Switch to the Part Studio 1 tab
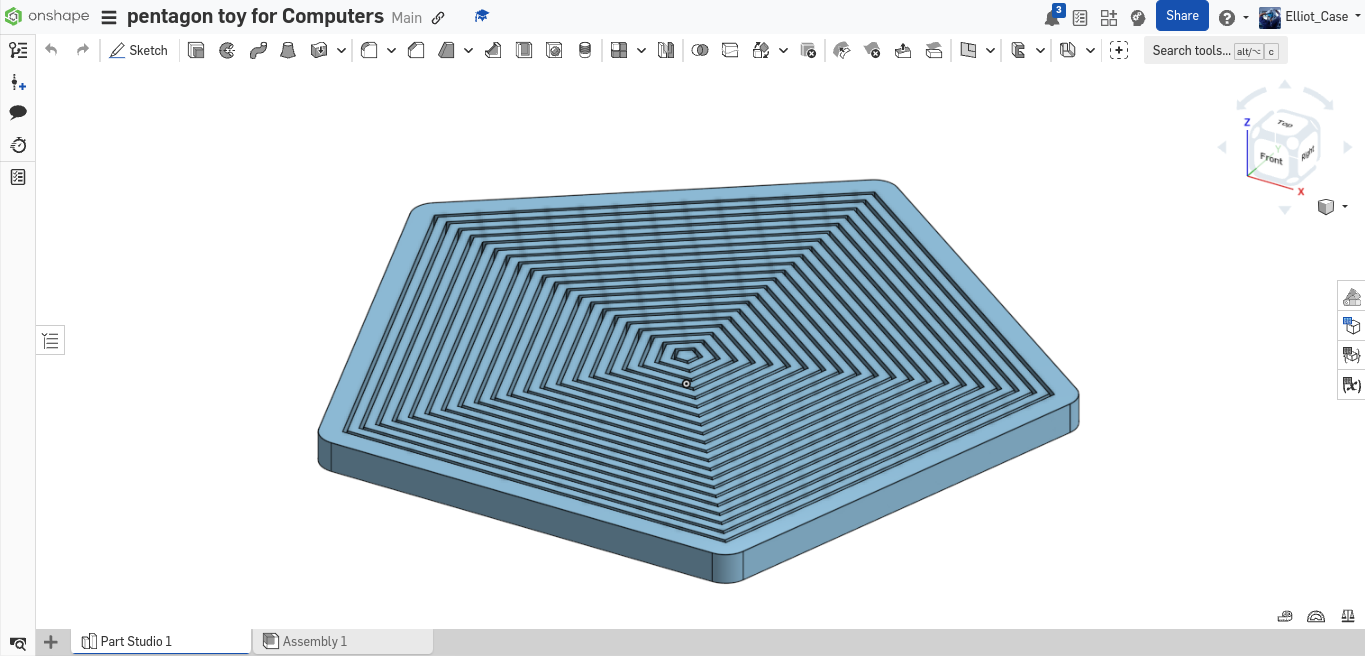This screenshot has width=1365, height=656. 160,641
